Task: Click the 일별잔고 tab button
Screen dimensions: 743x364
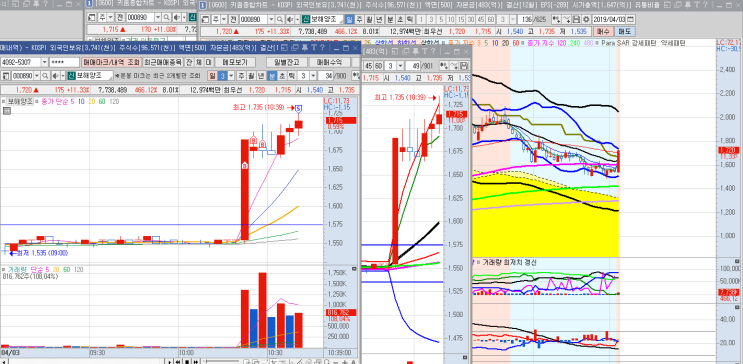Action: point(287,63)
